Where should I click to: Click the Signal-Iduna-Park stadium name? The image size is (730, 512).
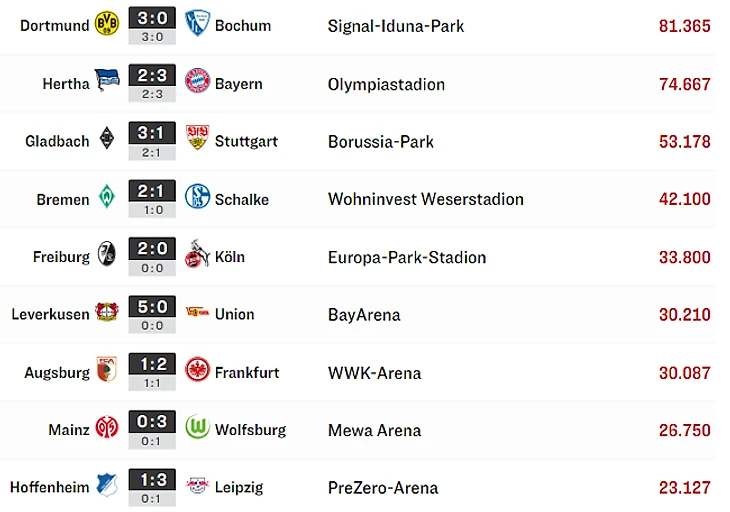pos(396,26)
